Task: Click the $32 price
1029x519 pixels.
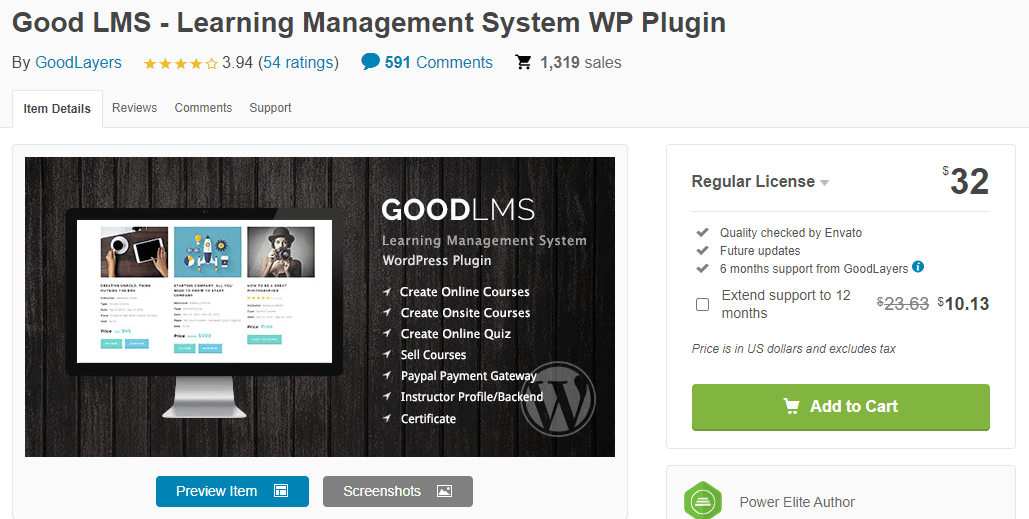Action: 965,181
